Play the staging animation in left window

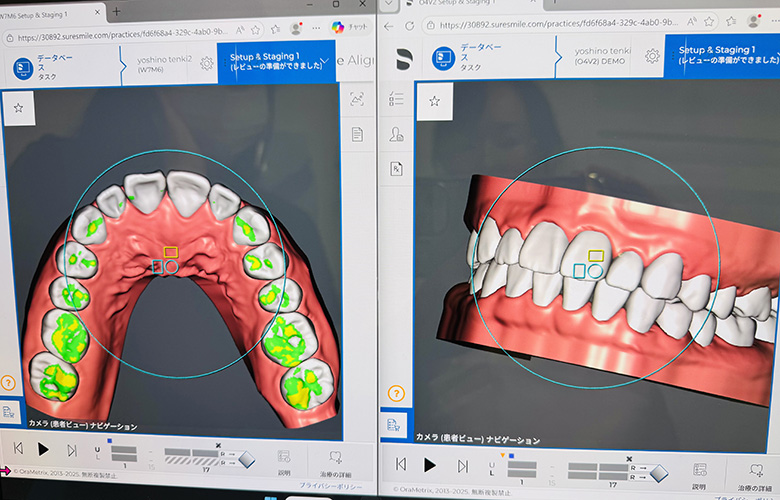click(43, 450)
